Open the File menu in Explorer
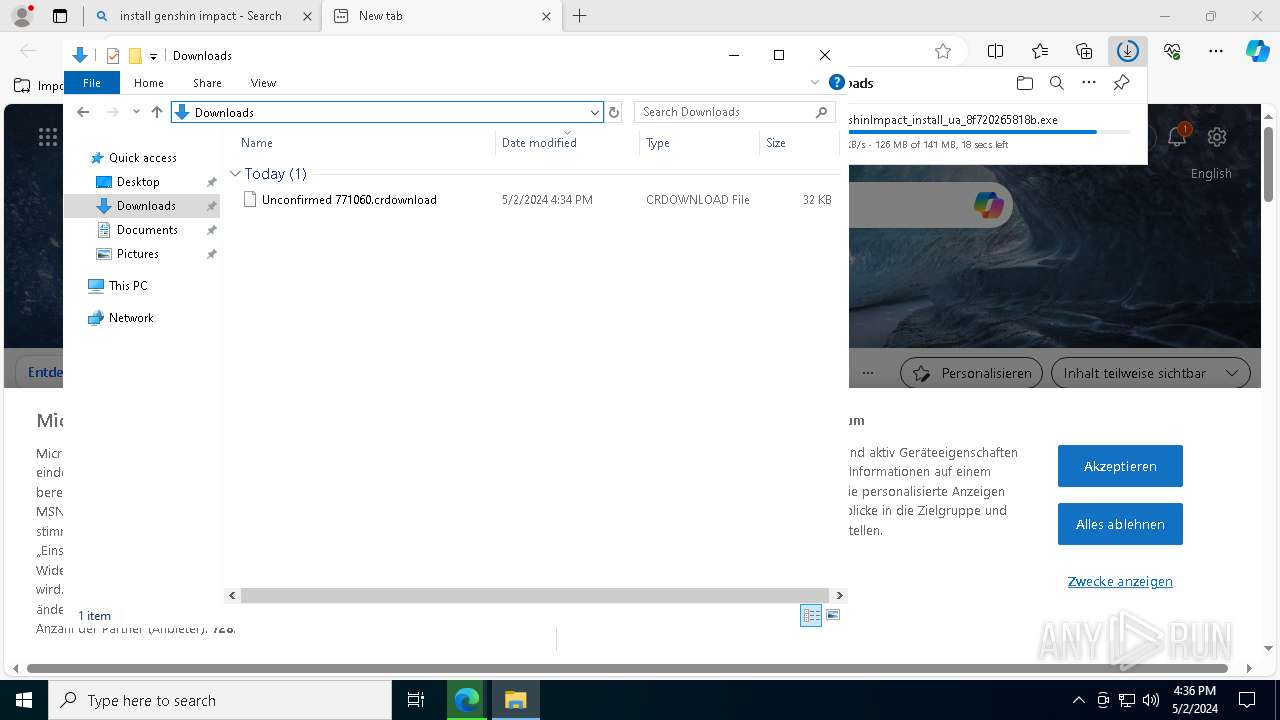 click(x=92, y=83)
